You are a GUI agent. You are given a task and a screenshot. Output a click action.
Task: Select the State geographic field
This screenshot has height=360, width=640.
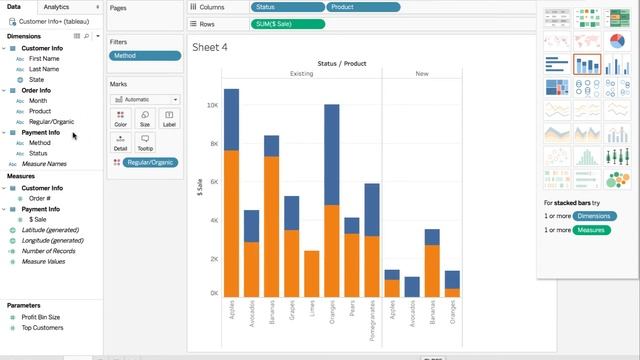[x=36, y=80]
